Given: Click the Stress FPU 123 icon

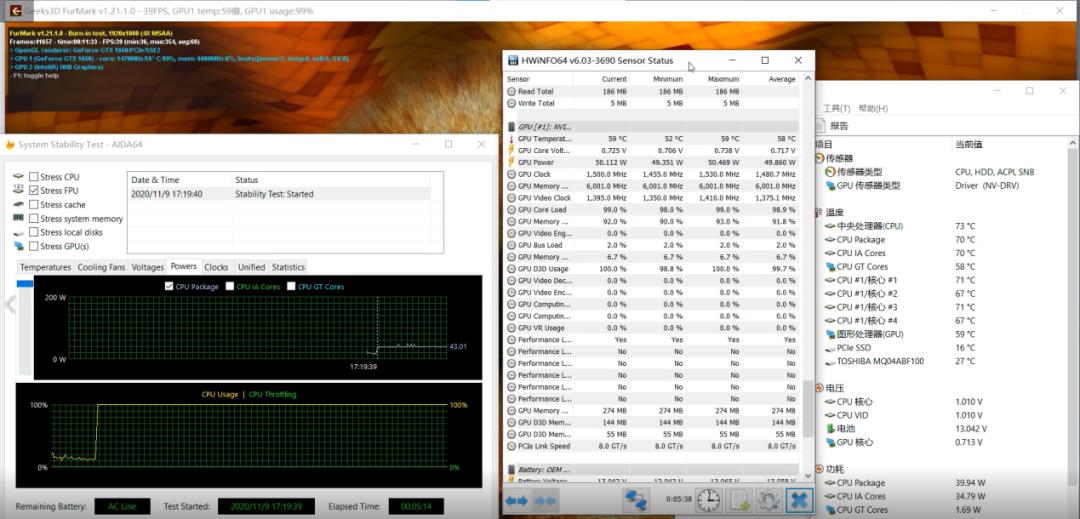Looking at the screenshot, I should (18, 190).
